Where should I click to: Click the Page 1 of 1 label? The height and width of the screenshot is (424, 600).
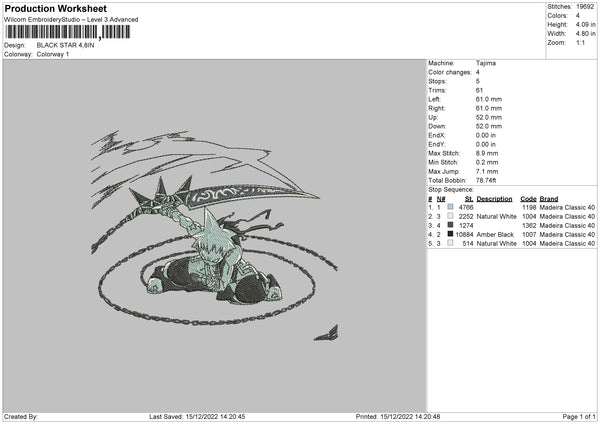pyautogui.click(x=579, y=417)
